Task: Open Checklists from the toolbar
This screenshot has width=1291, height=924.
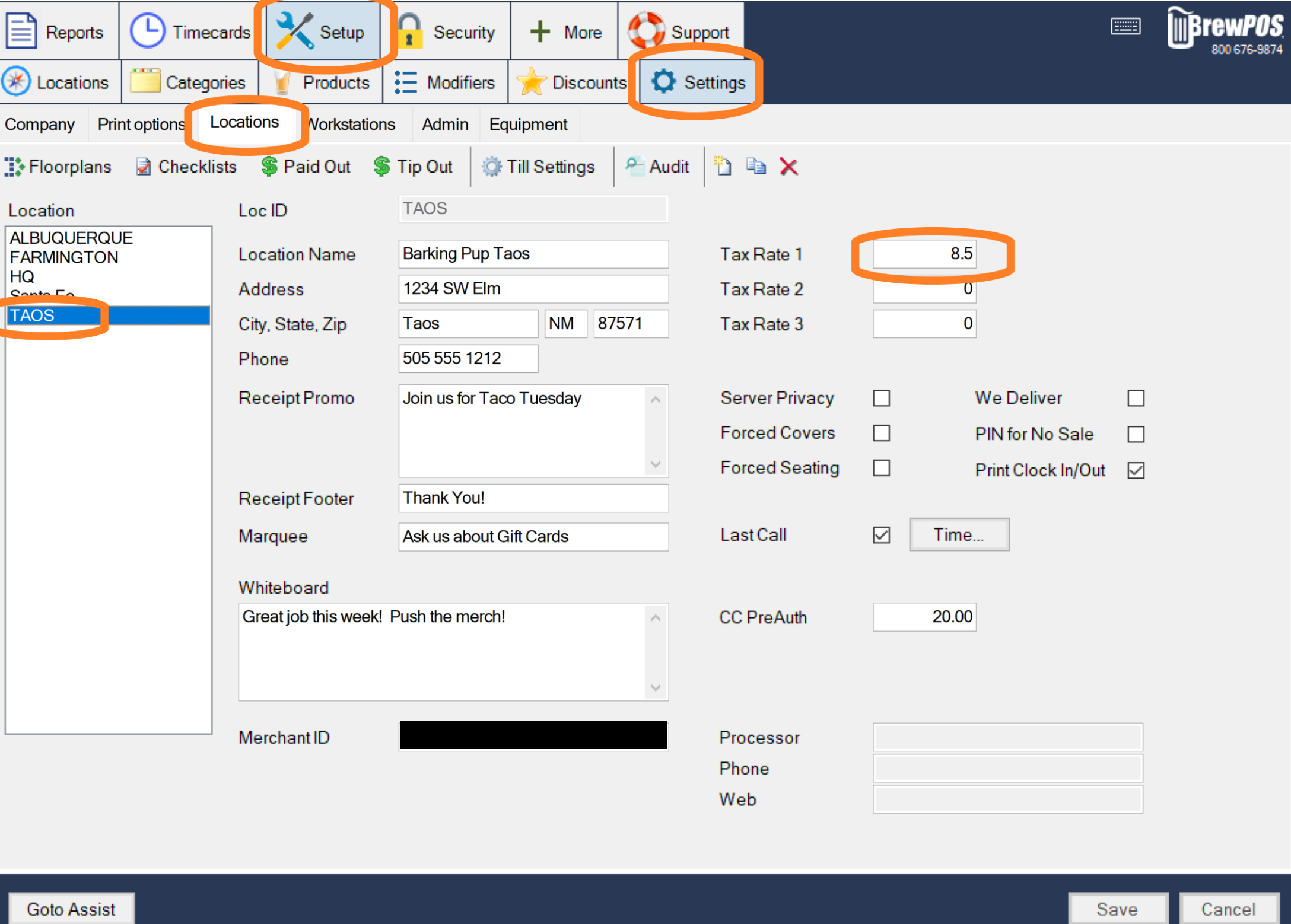Action: (x=186, y=167)
